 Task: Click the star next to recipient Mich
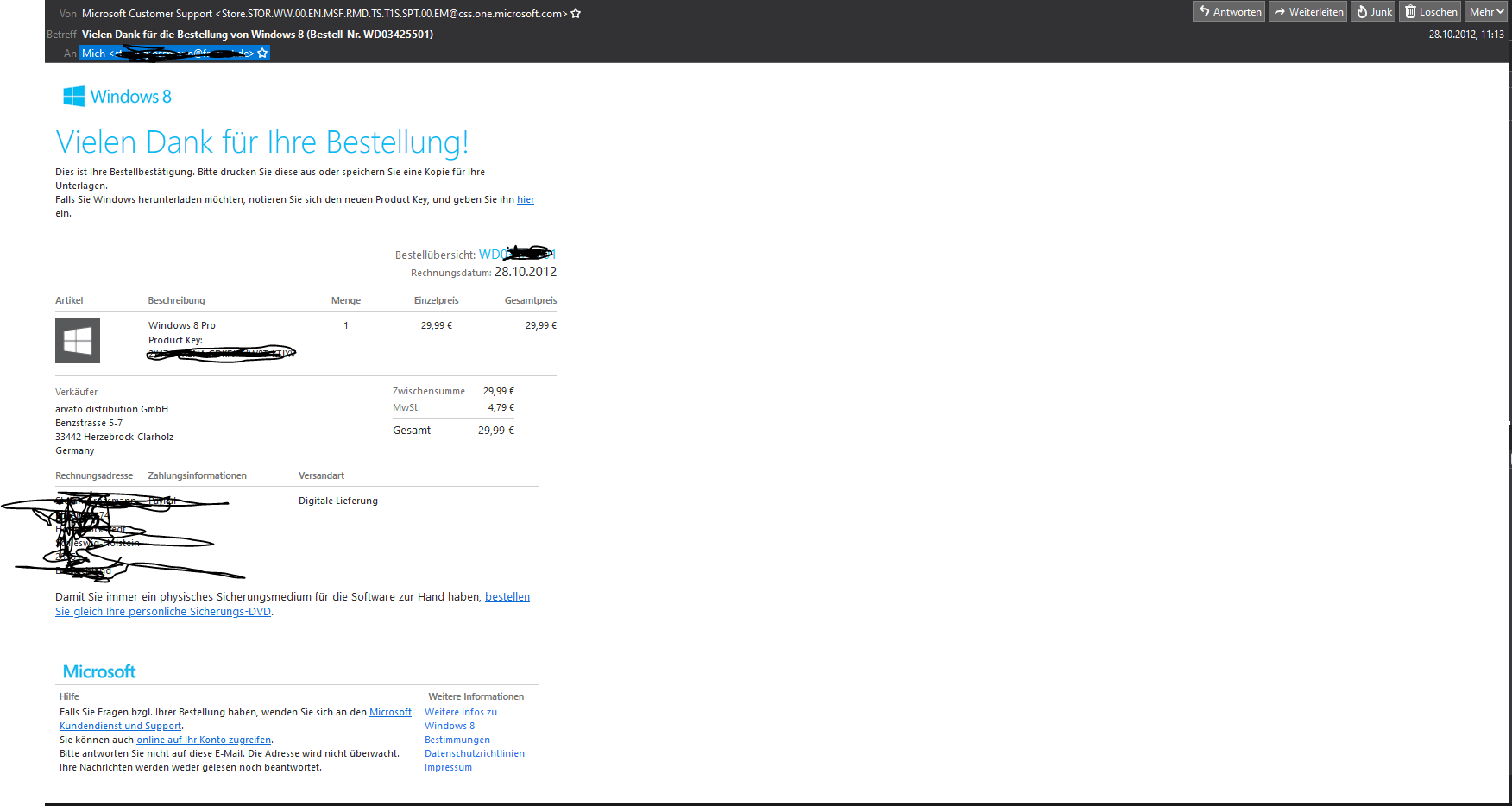point(262,54)
